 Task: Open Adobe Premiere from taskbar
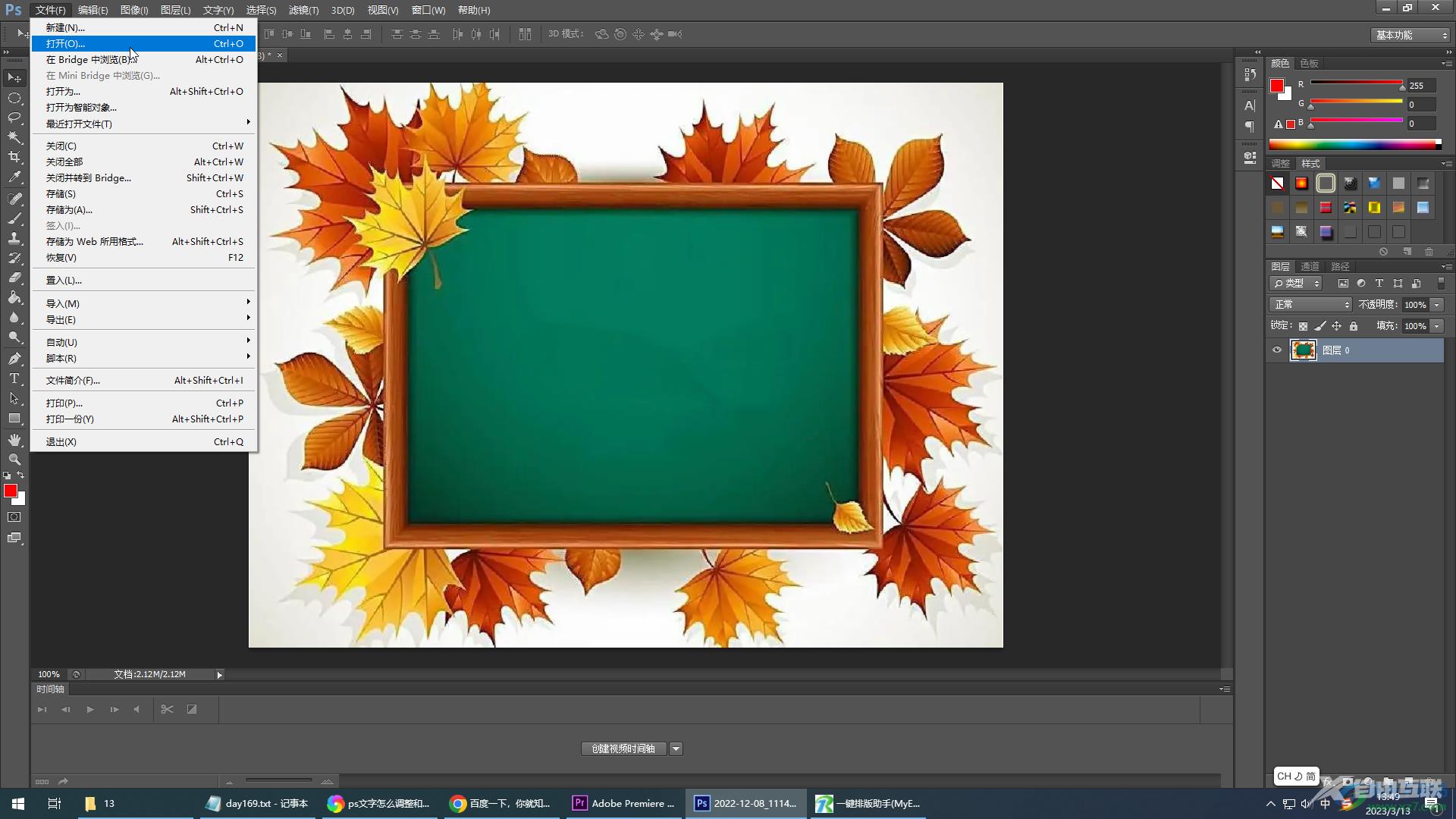[625, 803]
